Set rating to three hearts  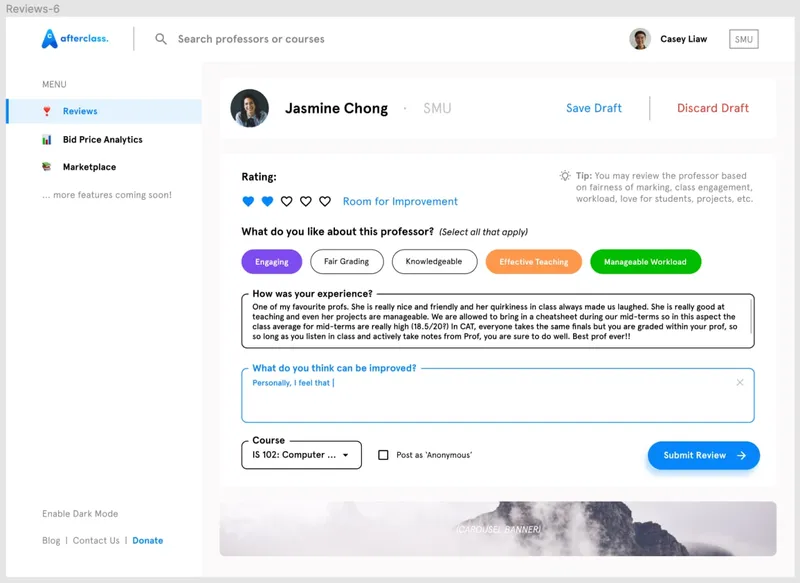click(x=287, y=201)
